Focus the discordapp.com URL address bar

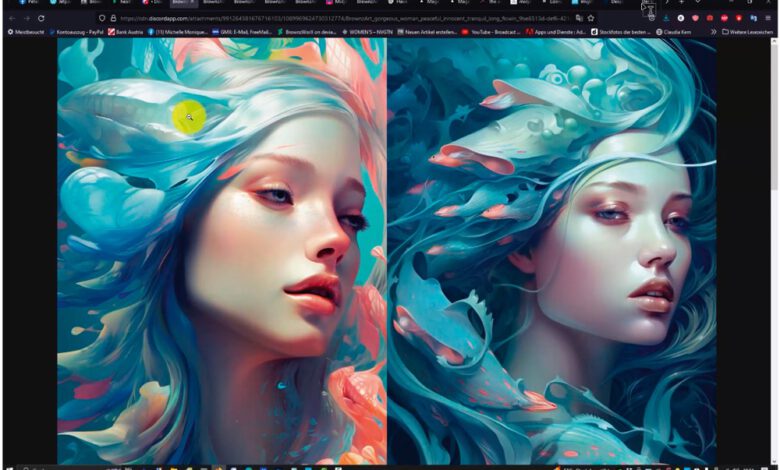343,18
